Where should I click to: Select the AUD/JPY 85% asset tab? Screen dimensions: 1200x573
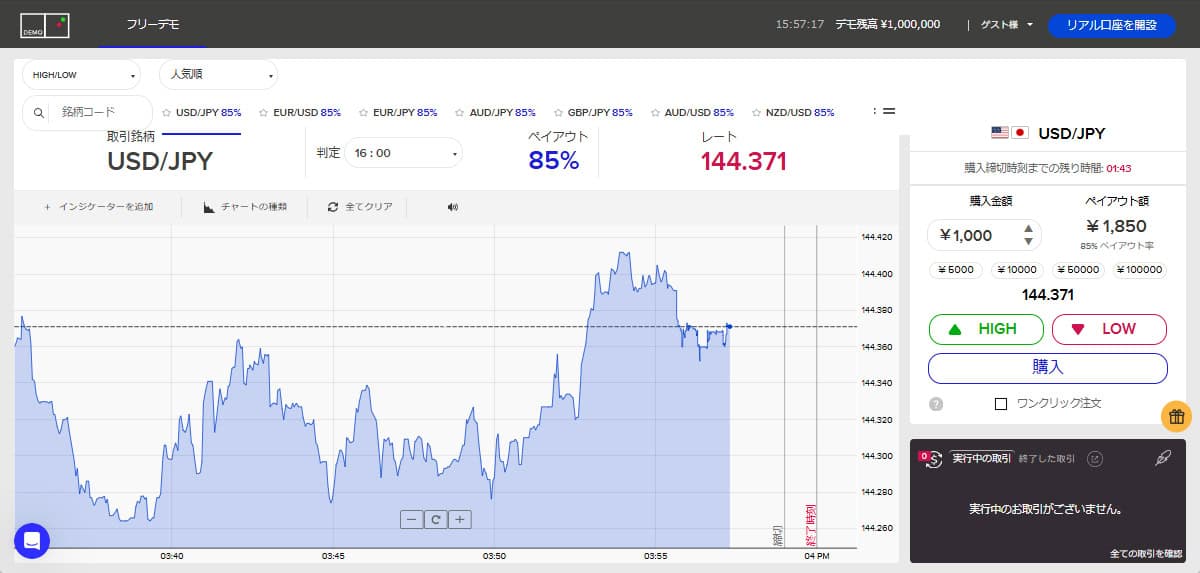tap(496, 113)
